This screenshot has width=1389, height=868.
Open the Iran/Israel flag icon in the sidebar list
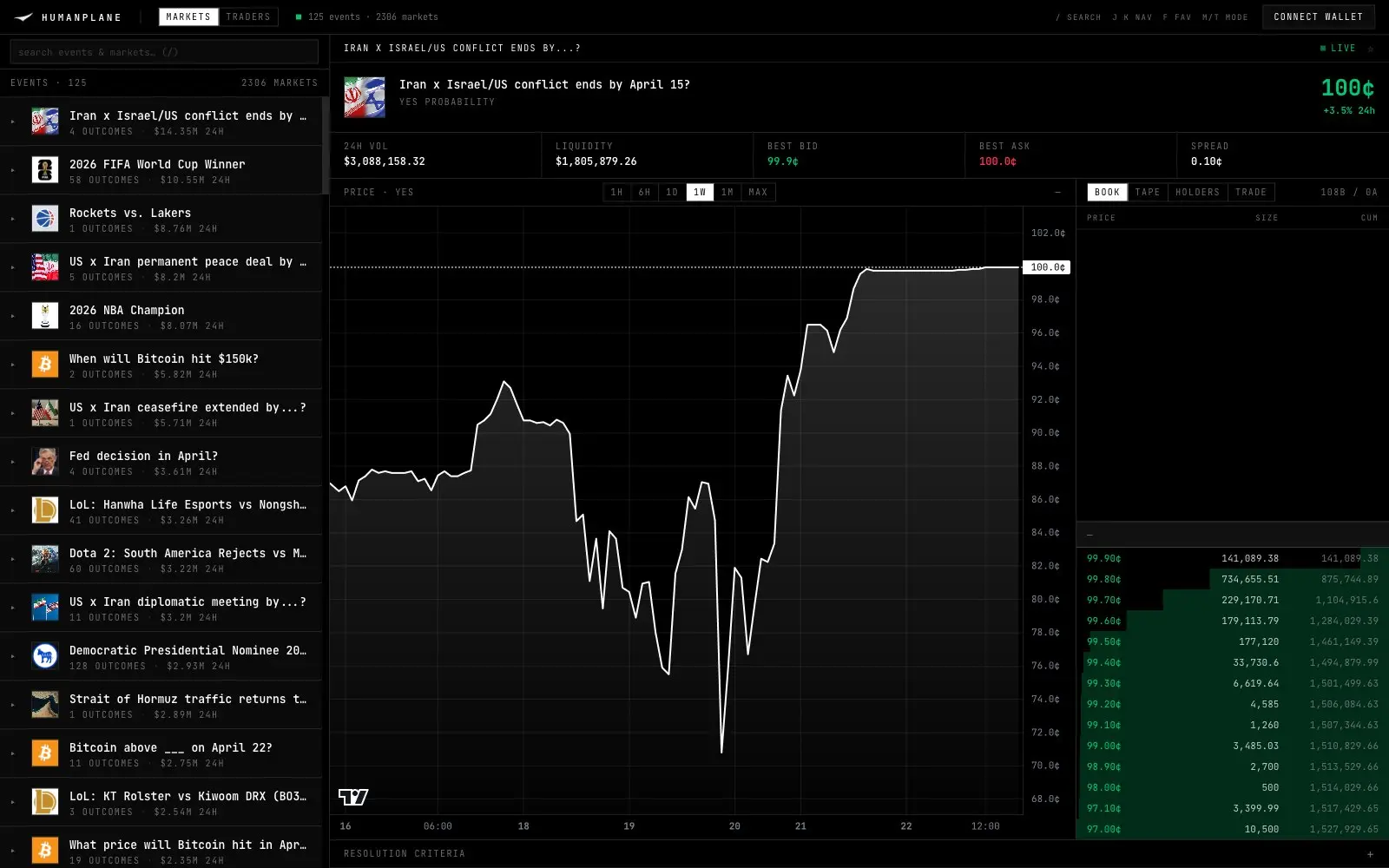pos(45,122)
